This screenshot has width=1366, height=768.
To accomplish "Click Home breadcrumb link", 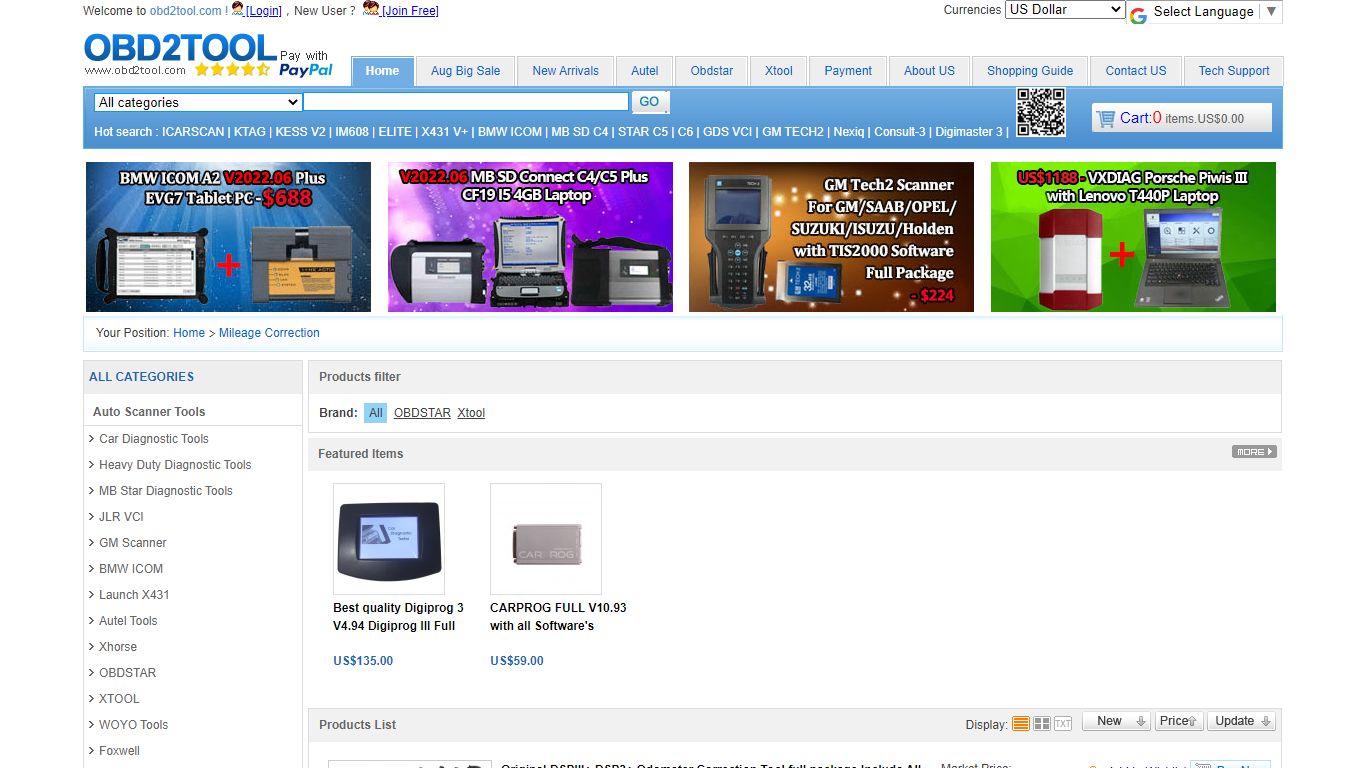I will pyautogui.click(x=189, y=333).
